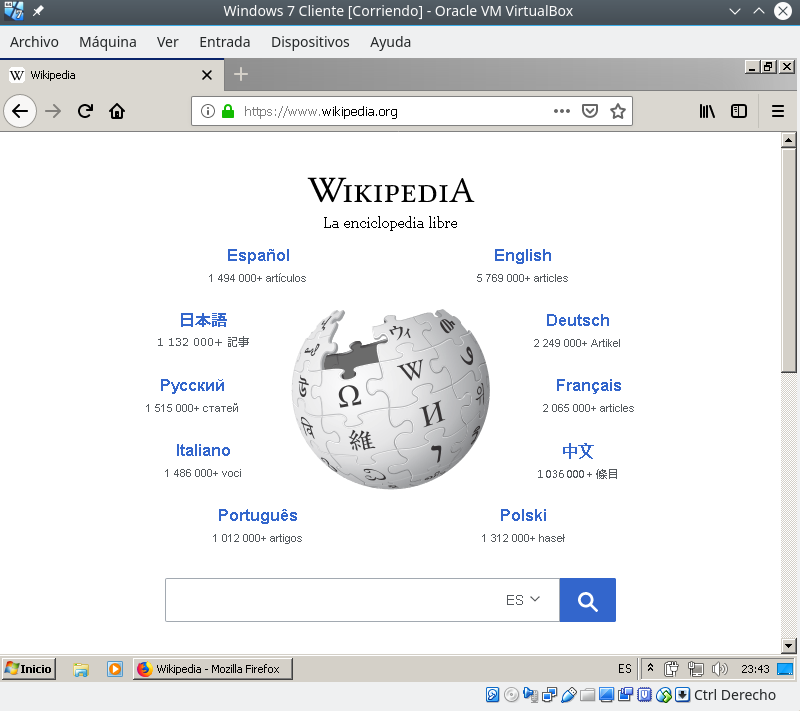Bookmark this page with the star

point(618,111)
